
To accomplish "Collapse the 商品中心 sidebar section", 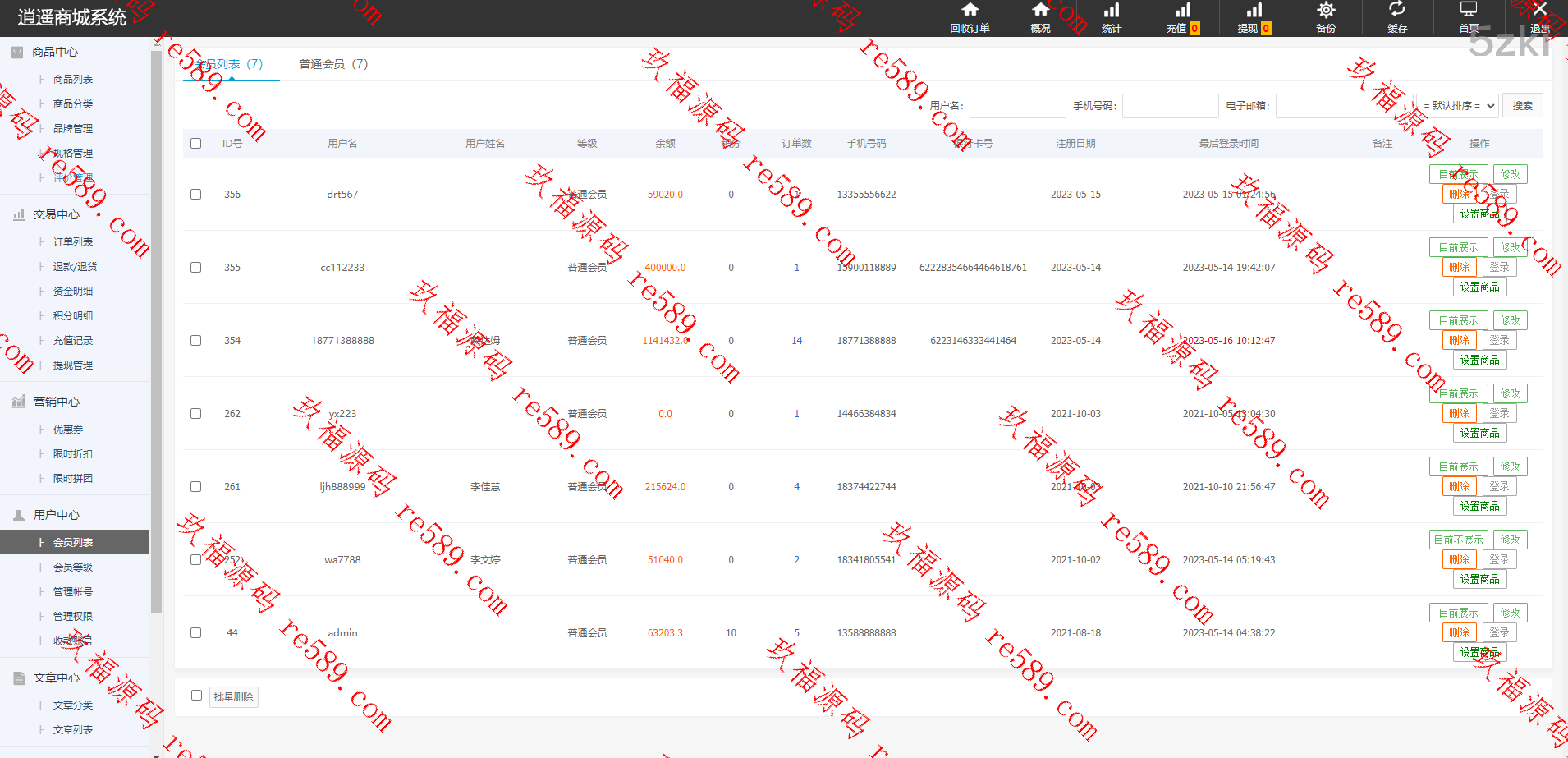I will (55, 52).
